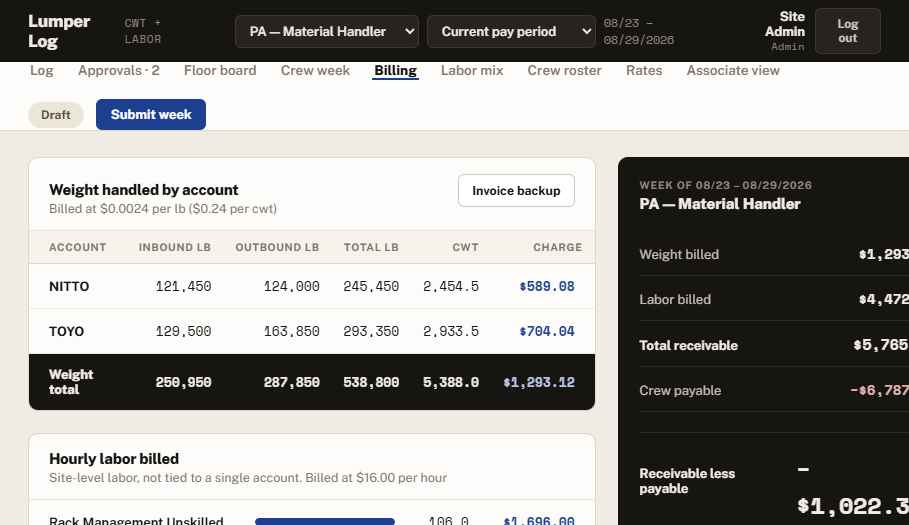Click the Hourly labor billed heading
Screen dimensions: 909x525
(x=114, y=459)
